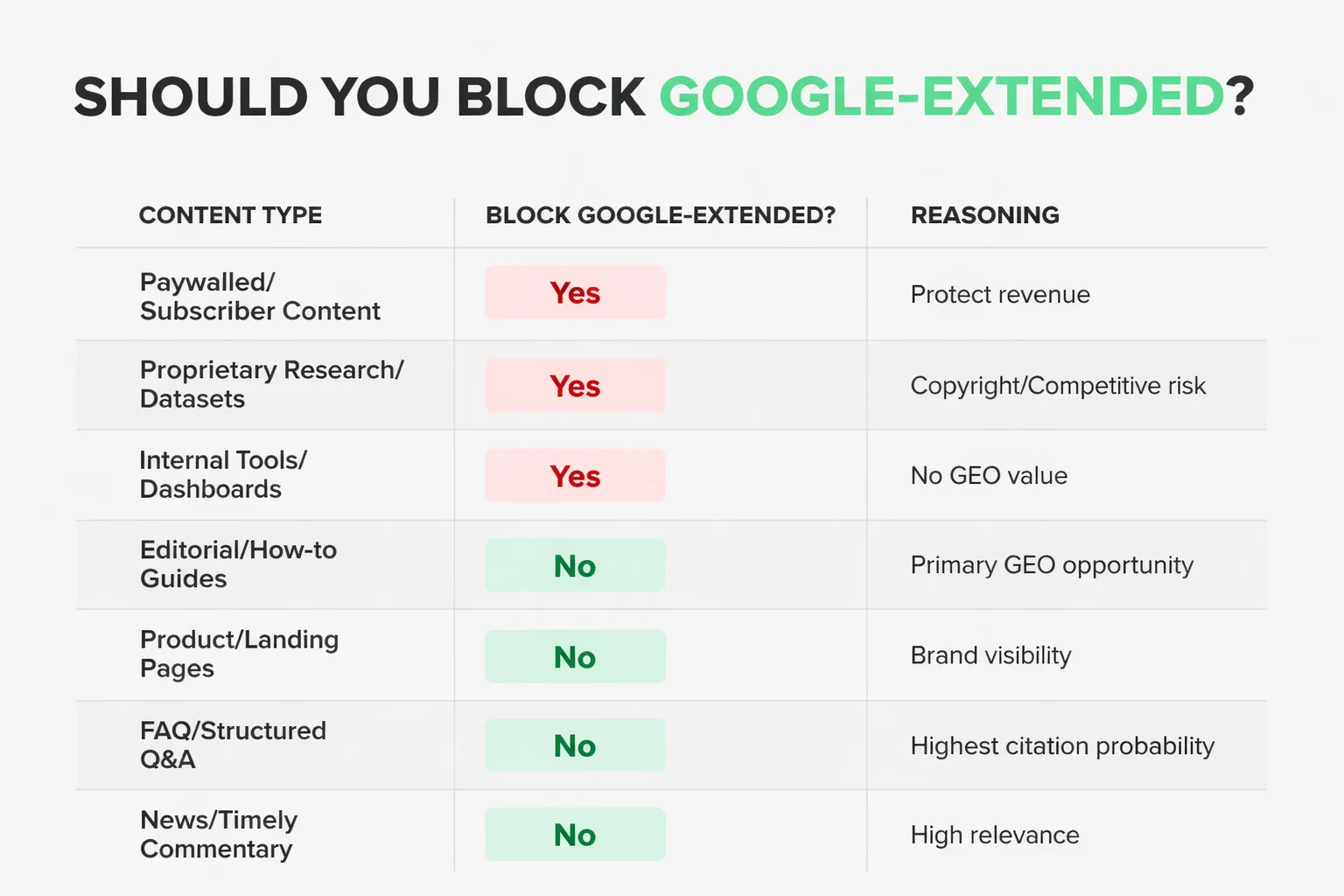The image size is (1344, 896).
Task: Click the Protect revenue reasoning text
Action: (1000, 295)
